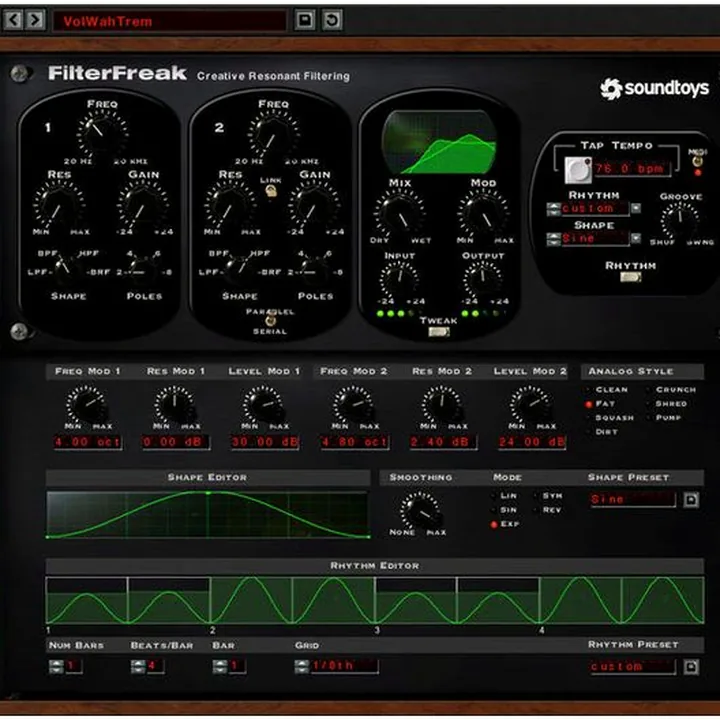Select Clean analog style
The image size is (720, 720).
607,389
